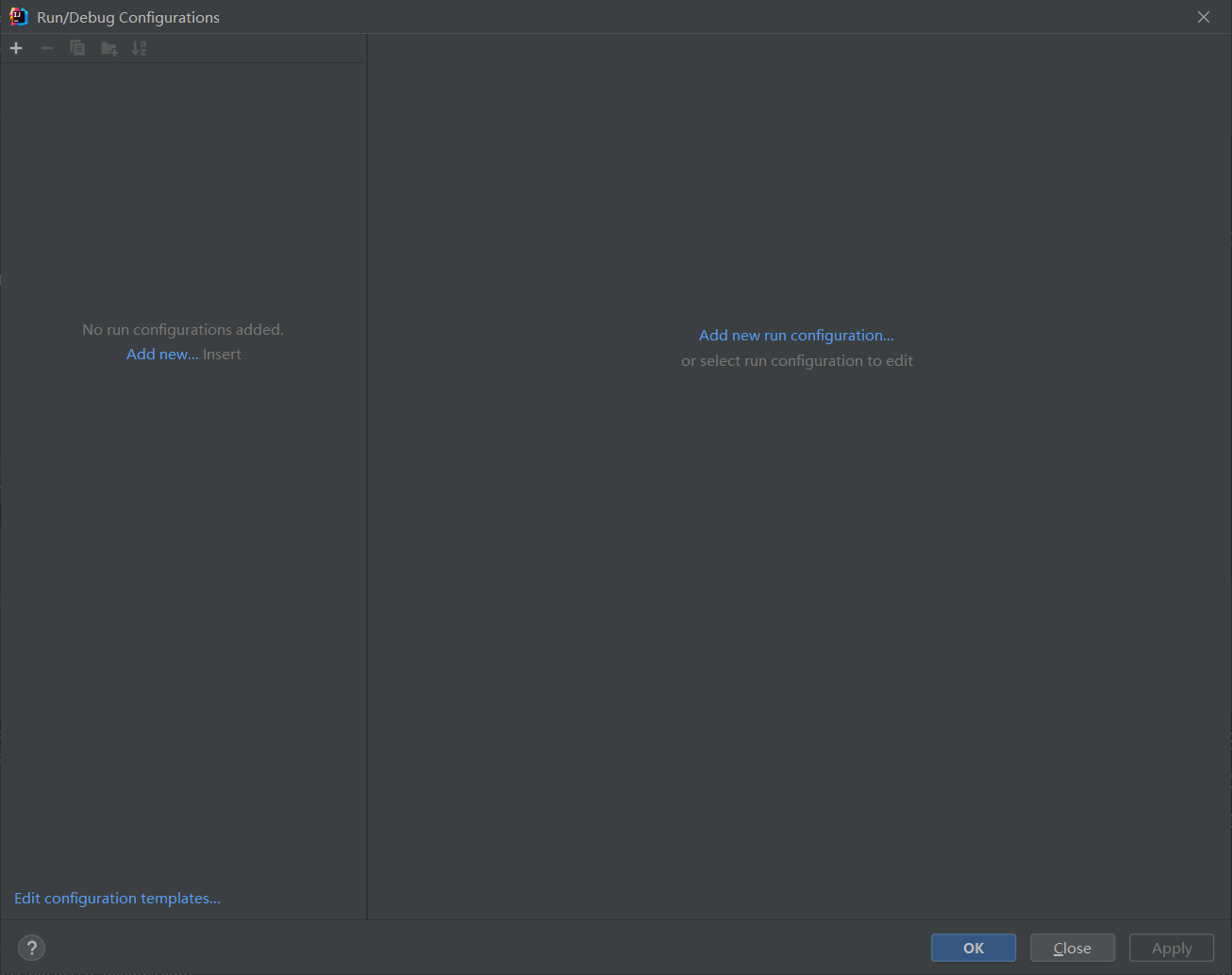Screen dimensions: 1232x975
Task: Open the "Add new run configuration..." link
Action: tap(796, 336)
